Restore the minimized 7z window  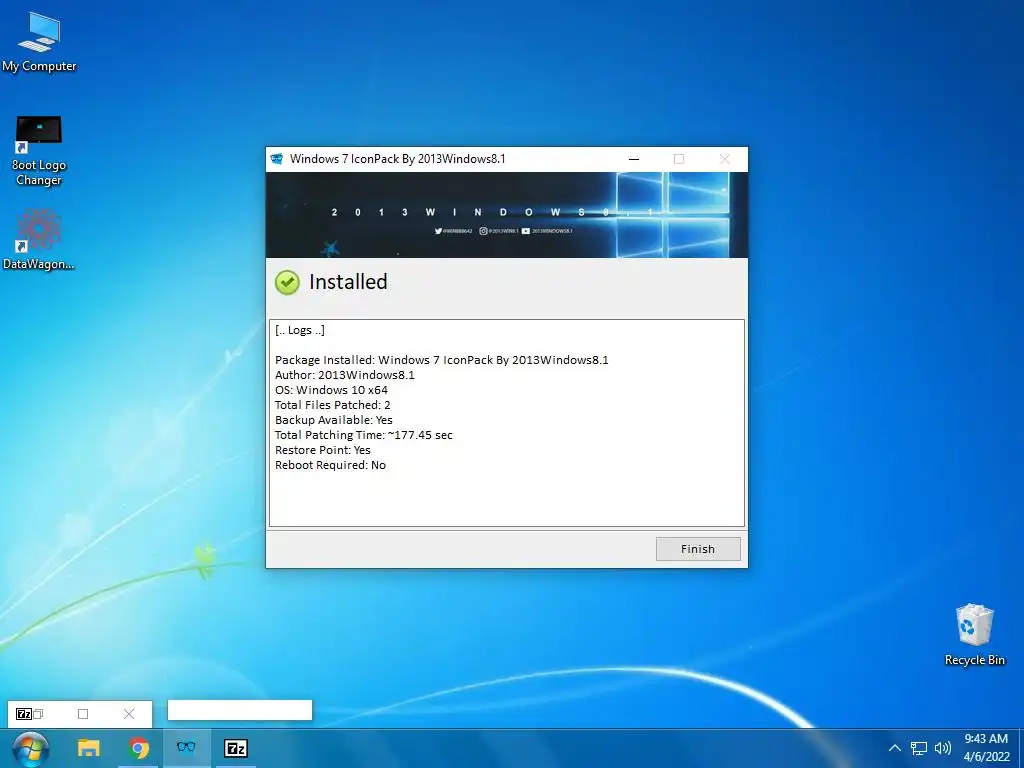pyautogui.click(x=39, y=714)
